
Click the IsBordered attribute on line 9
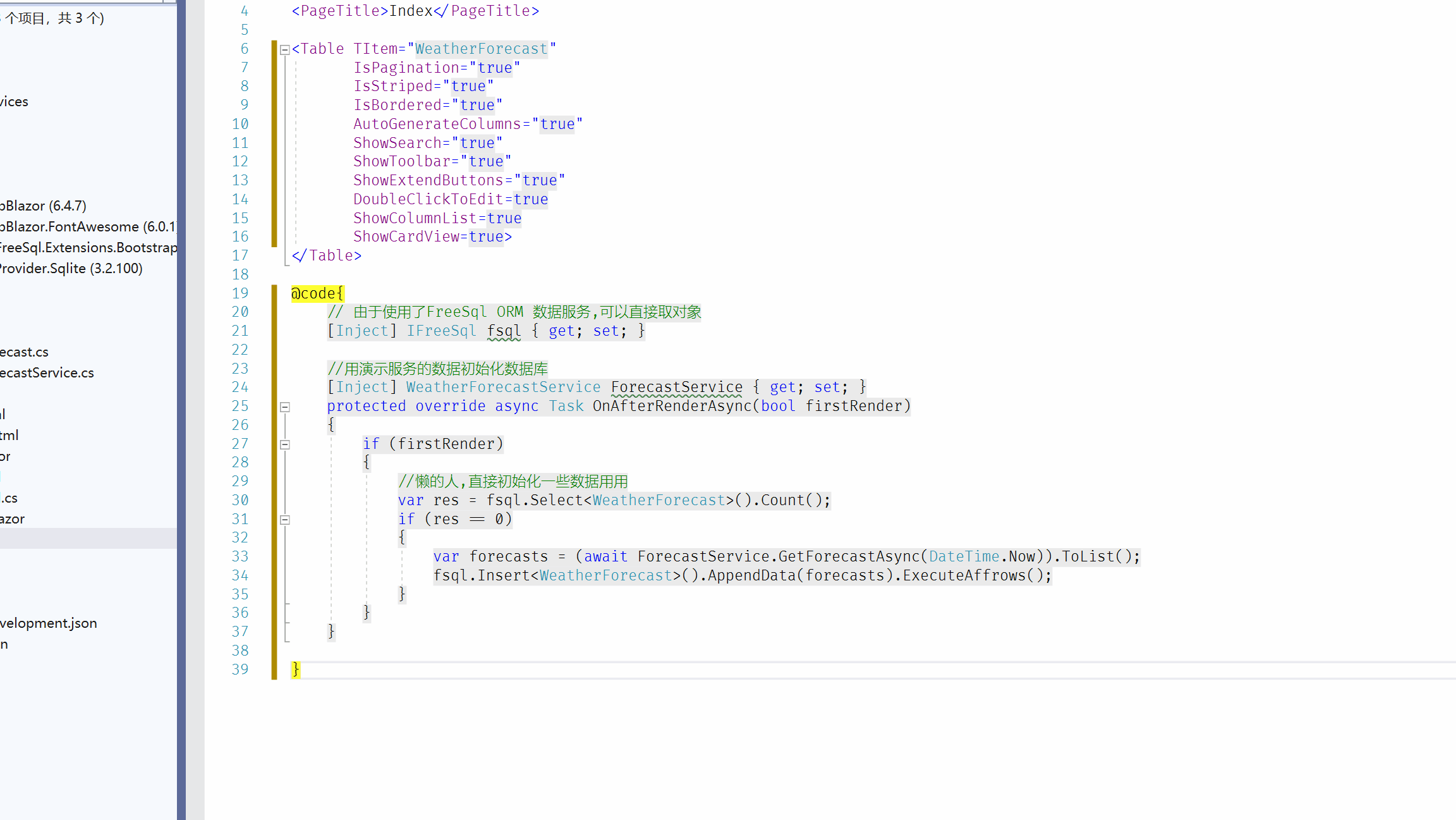click(x=397, y=105)
